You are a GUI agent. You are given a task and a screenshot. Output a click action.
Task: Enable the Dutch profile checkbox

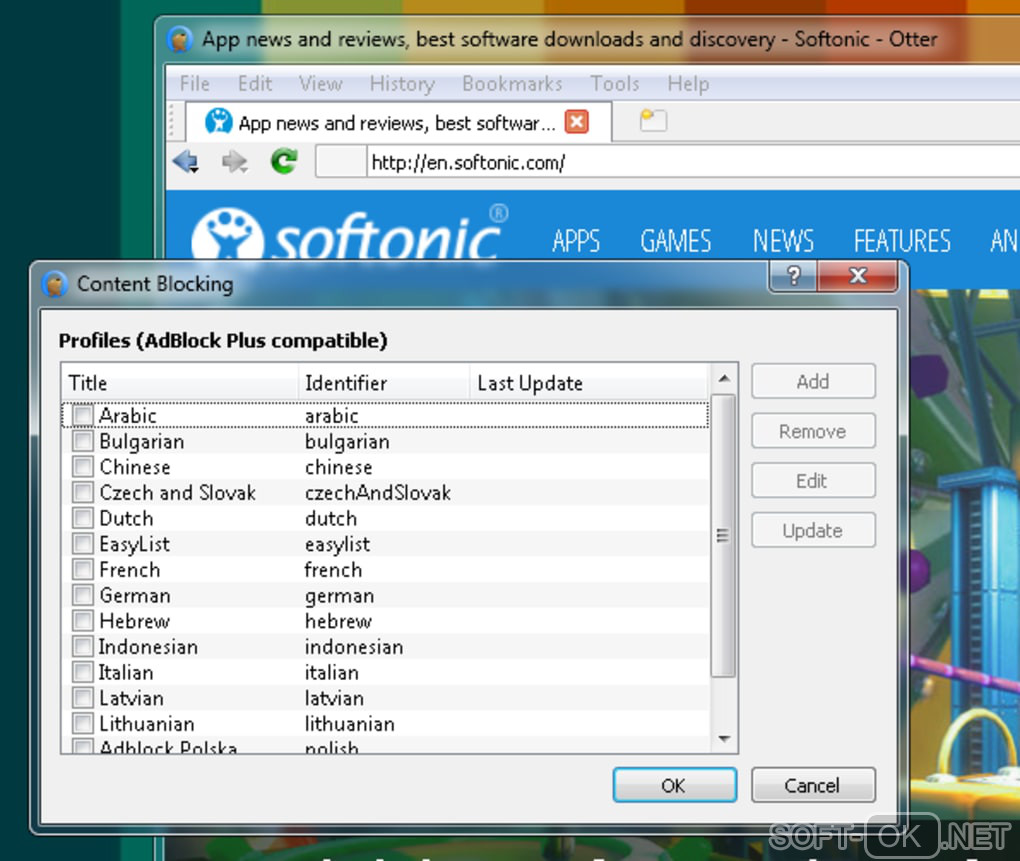coord(83,518)
